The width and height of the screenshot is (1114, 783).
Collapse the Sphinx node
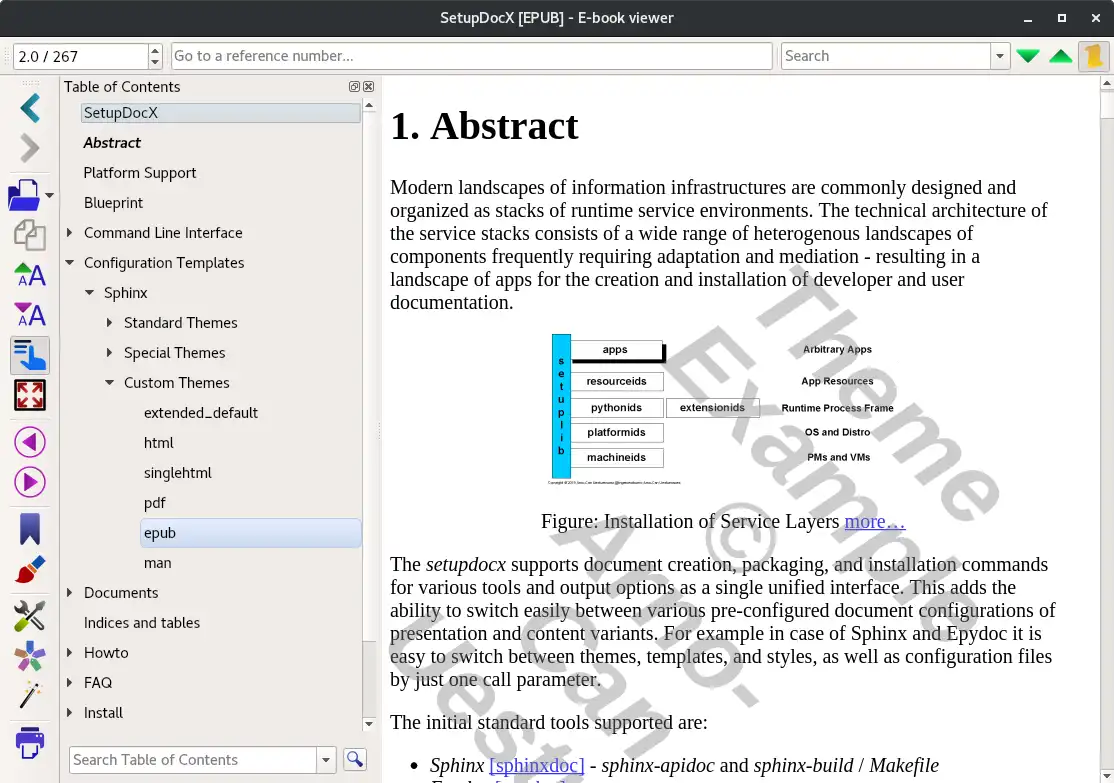point(90,293)
